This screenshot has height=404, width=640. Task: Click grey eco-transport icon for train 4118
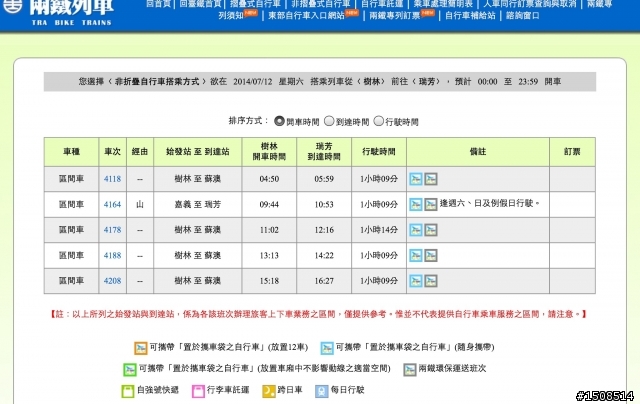(x=431, y=179)
